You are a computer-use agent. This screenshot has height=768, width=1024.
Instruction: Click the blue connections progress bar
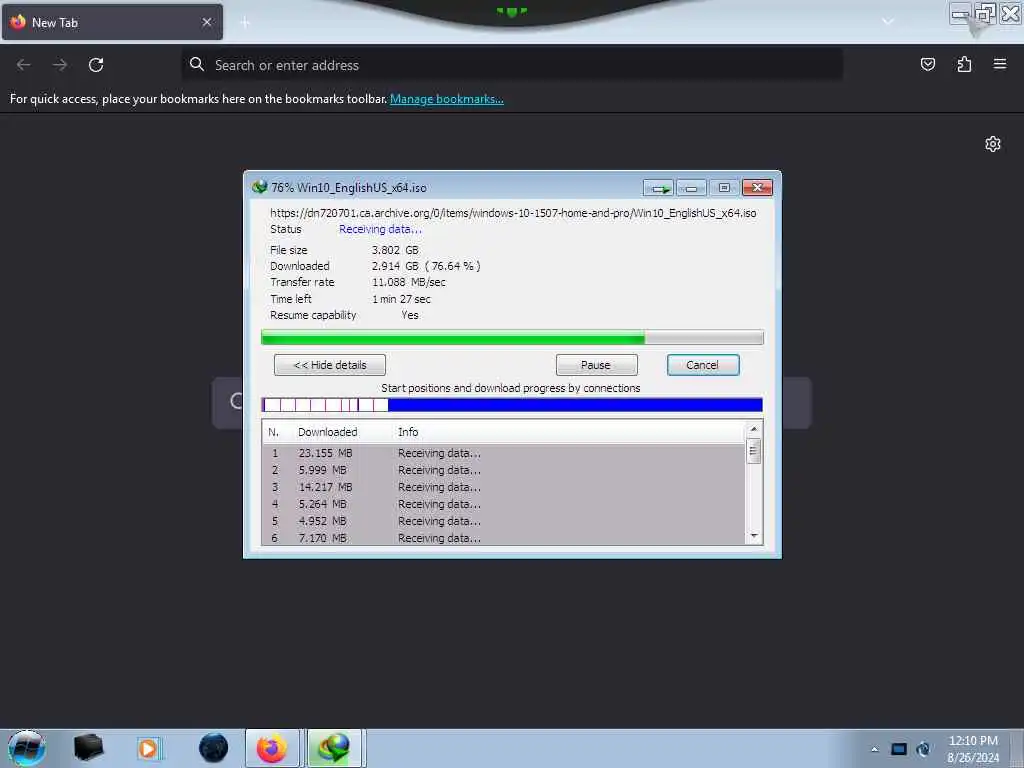(512, 405)
